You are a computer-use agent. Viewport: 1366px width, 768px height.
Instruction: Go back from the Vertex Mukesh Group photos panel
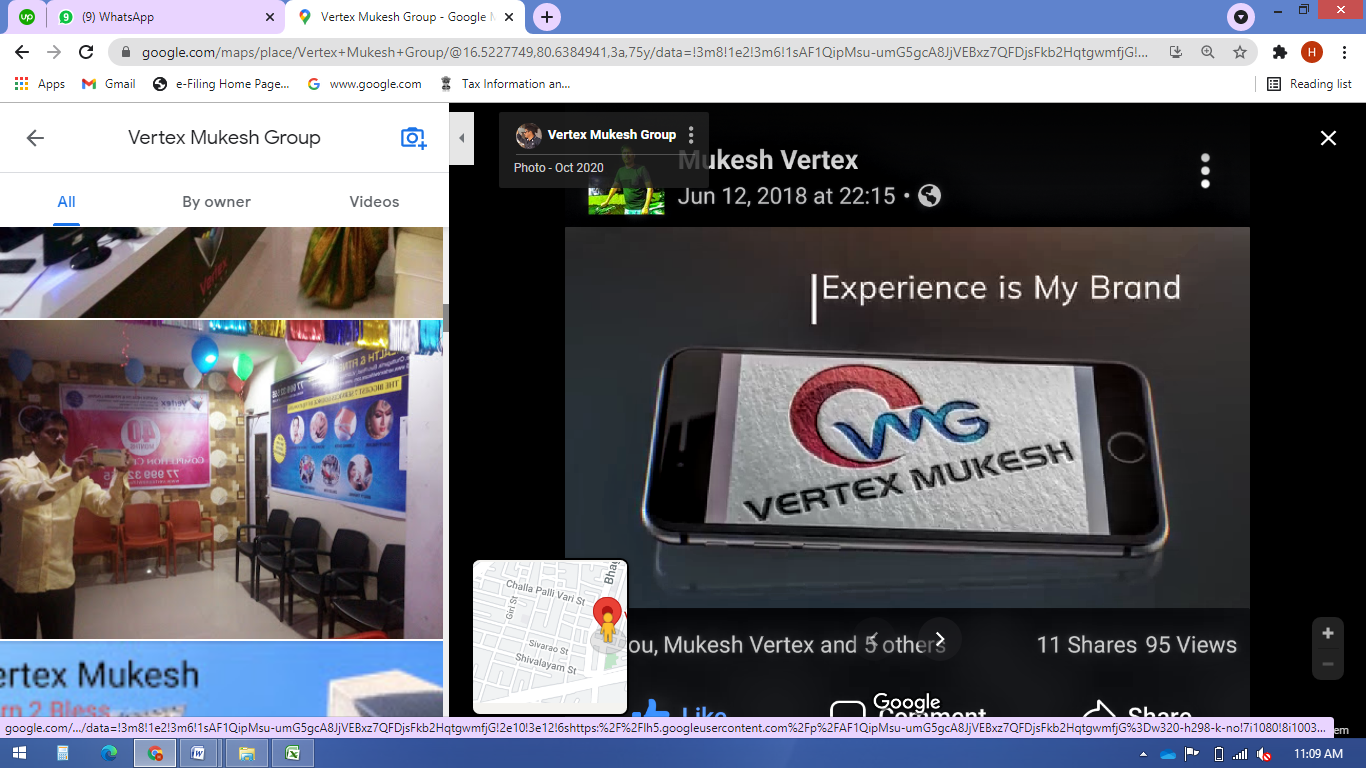(x=35, y=138)
